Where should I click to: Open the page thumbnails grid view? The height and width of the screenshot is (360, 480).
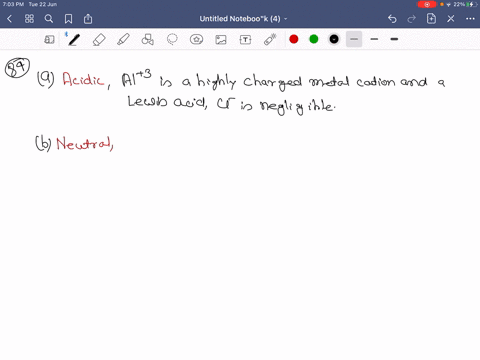(x=29, y=19)
